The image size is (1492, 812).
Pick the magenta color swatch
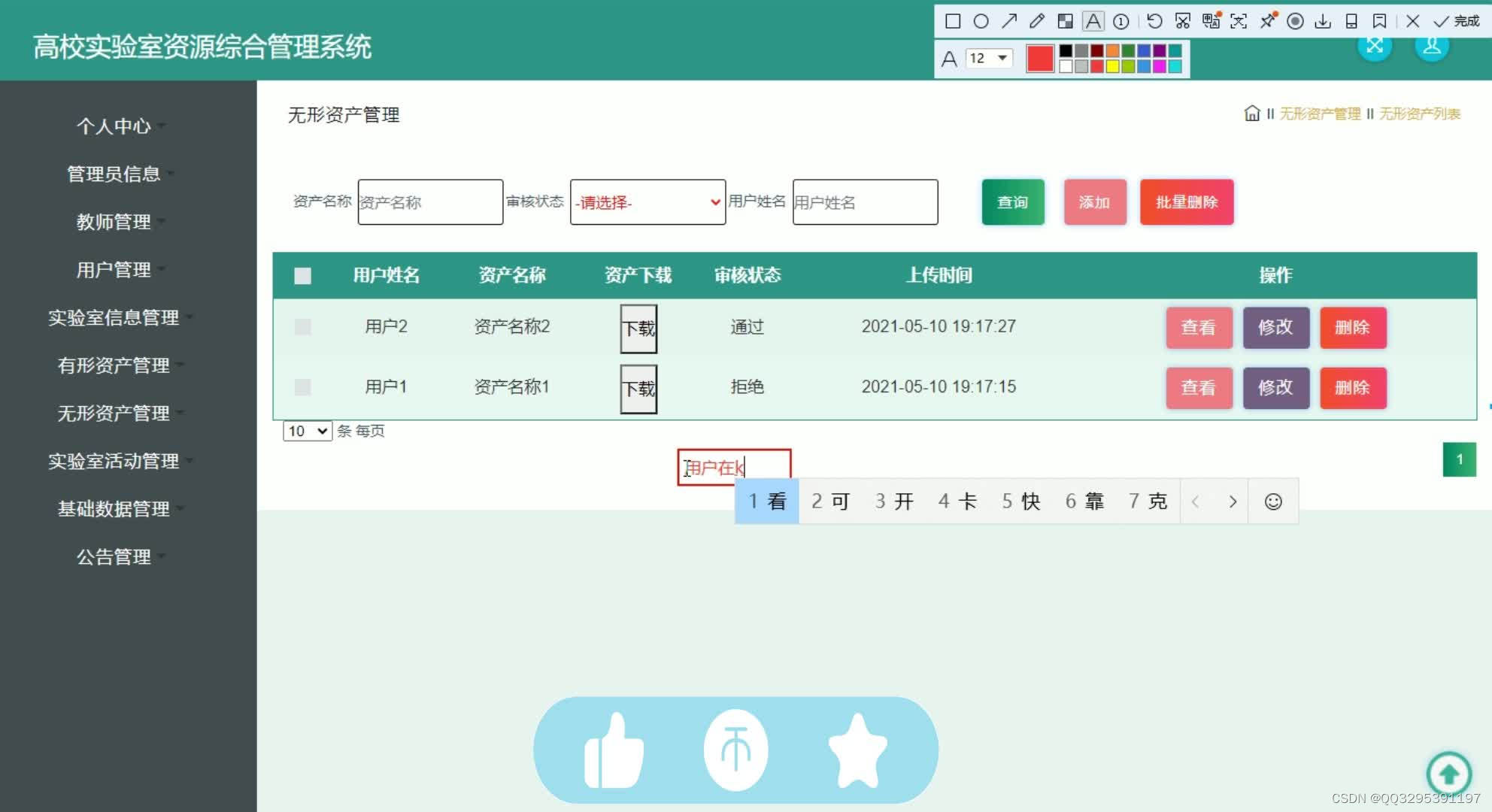(x=1159, y=66)
